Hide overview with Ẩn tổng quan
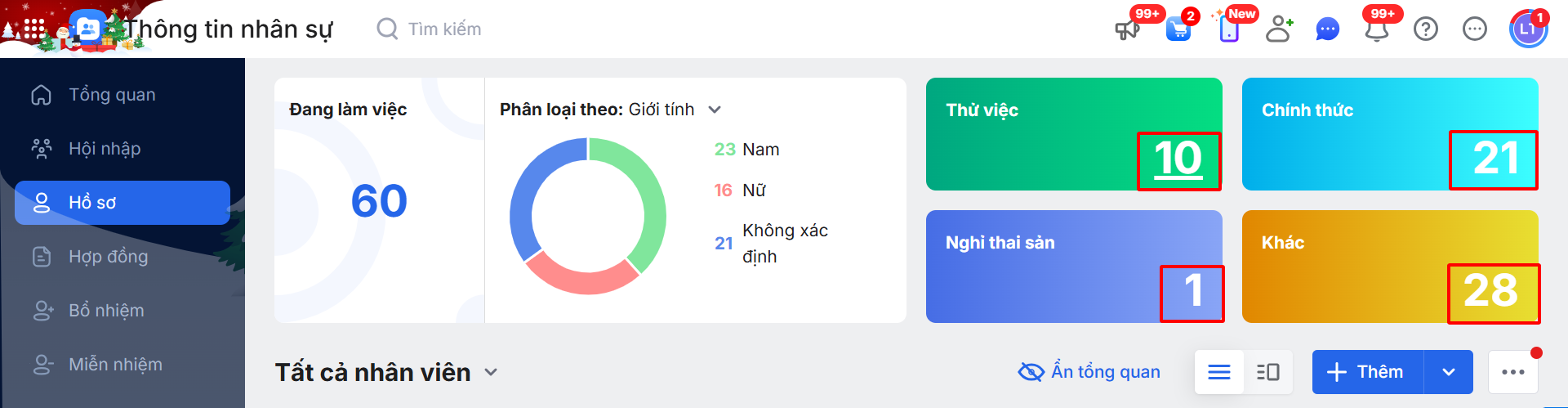 [x=1089, y=372]
